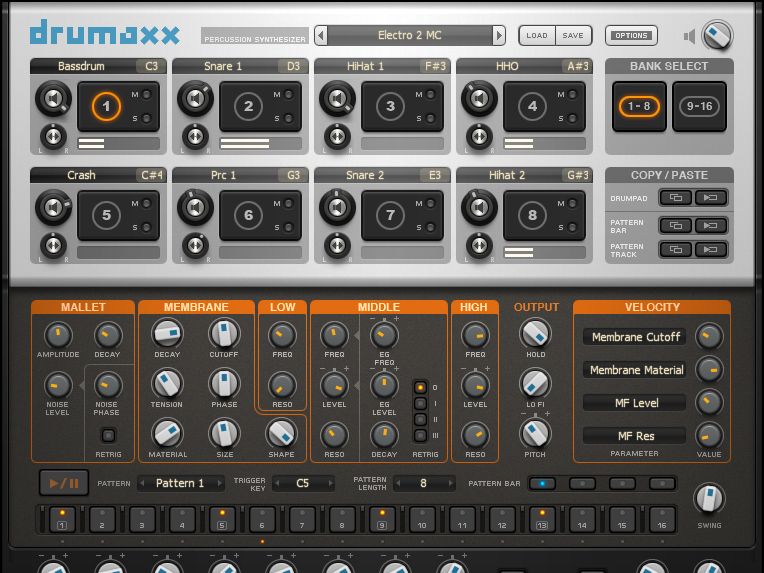Click the Membrane Shape knob
The image size is (764, 573).
click(281, 433)
